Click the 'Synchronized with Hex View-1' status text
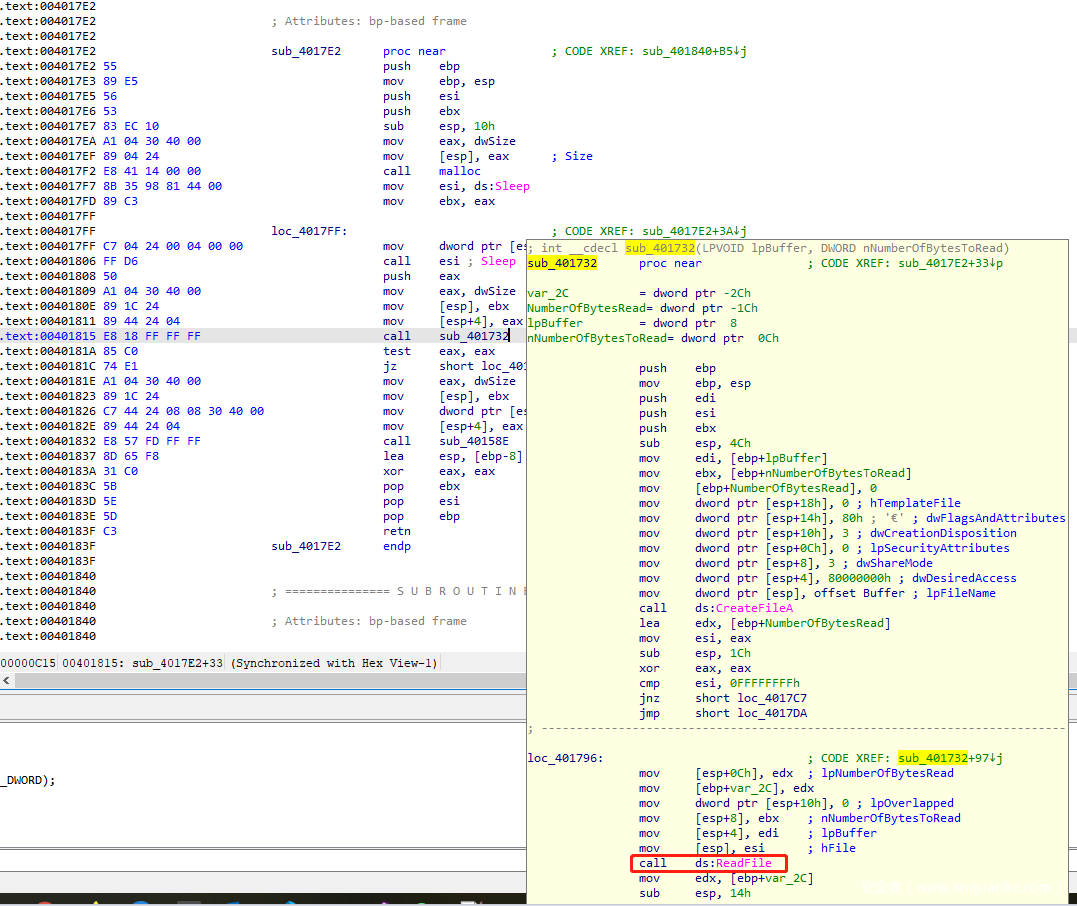The image size is (1077, 906). (333, 663)
